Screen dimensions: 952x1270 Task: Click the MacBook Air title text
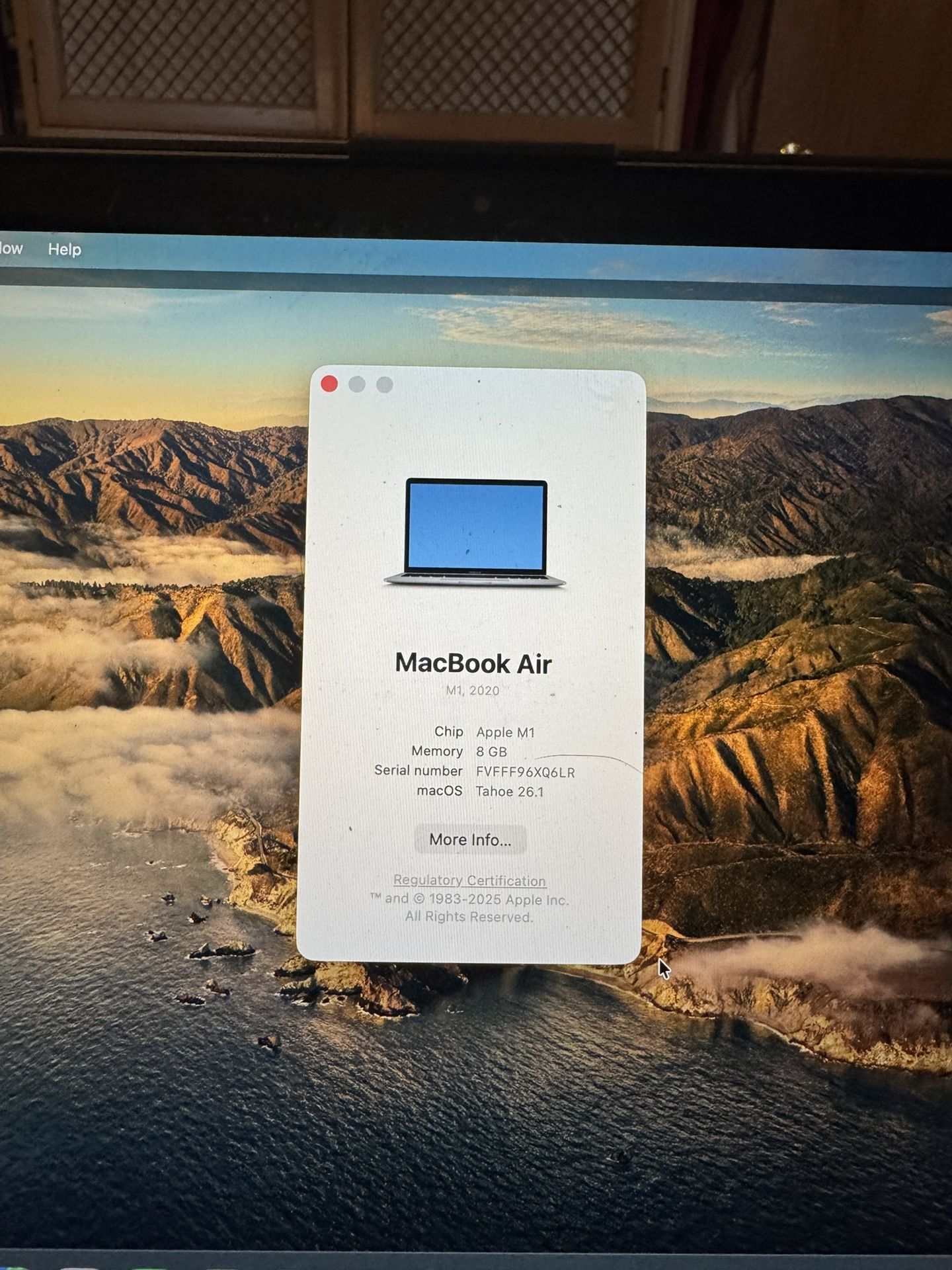473,663
